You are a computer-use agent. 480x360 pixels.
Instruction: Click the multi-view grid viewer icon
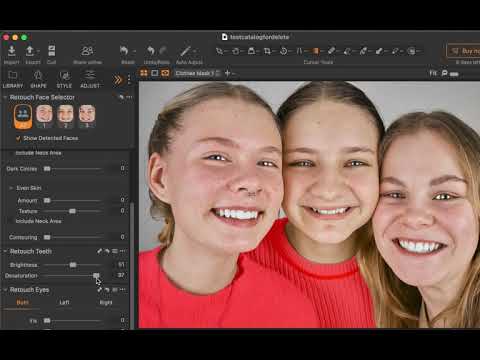(x=144, y=73)
